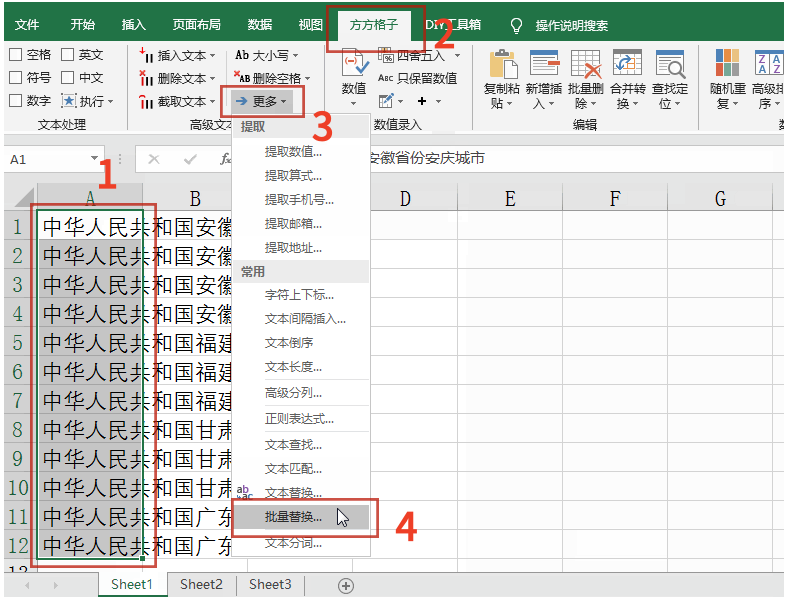Click the 新增插入 (insert new) icon
Screen dimensions: 791x597
[x=544, y=66]
